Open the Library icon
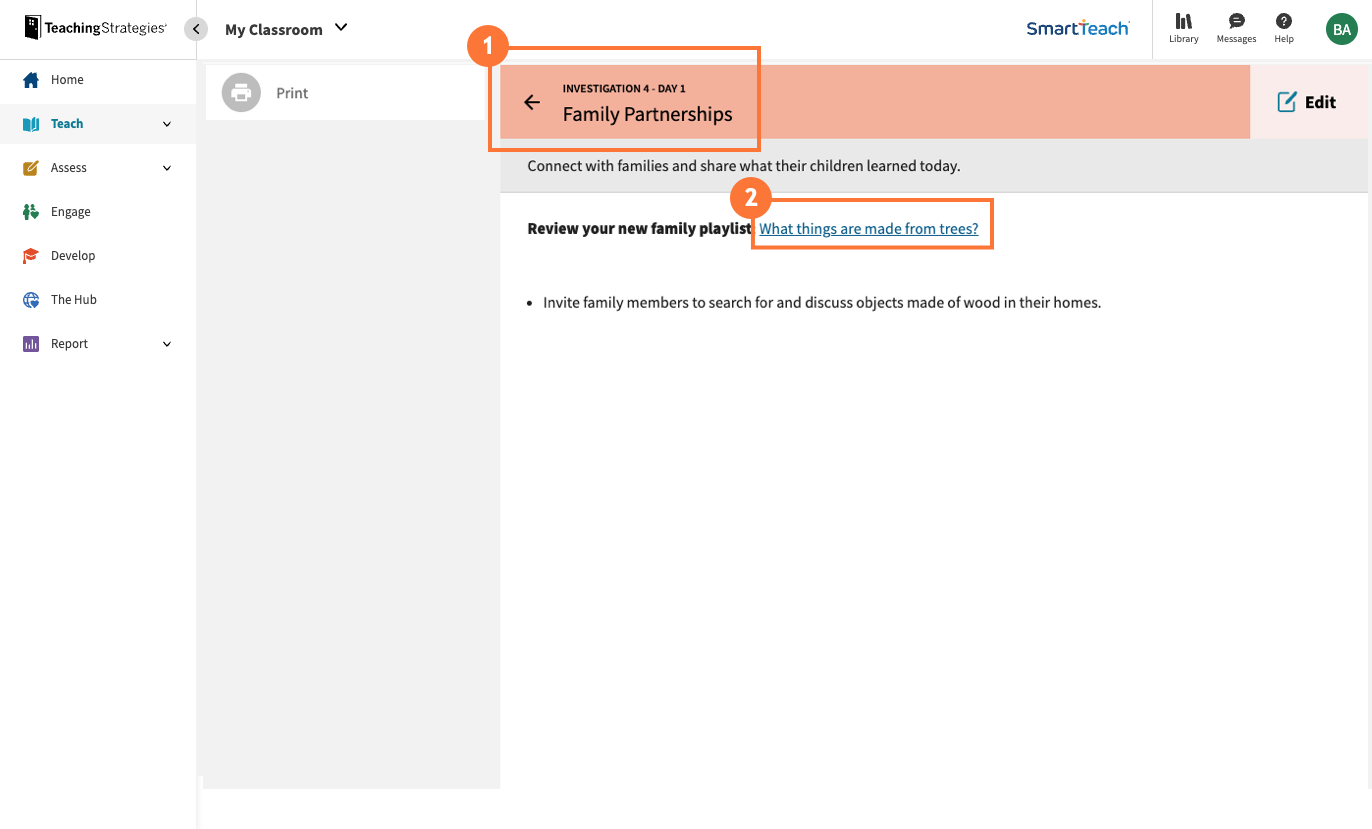Viewport: 1372px width, 829px height. click(1183, 28)
